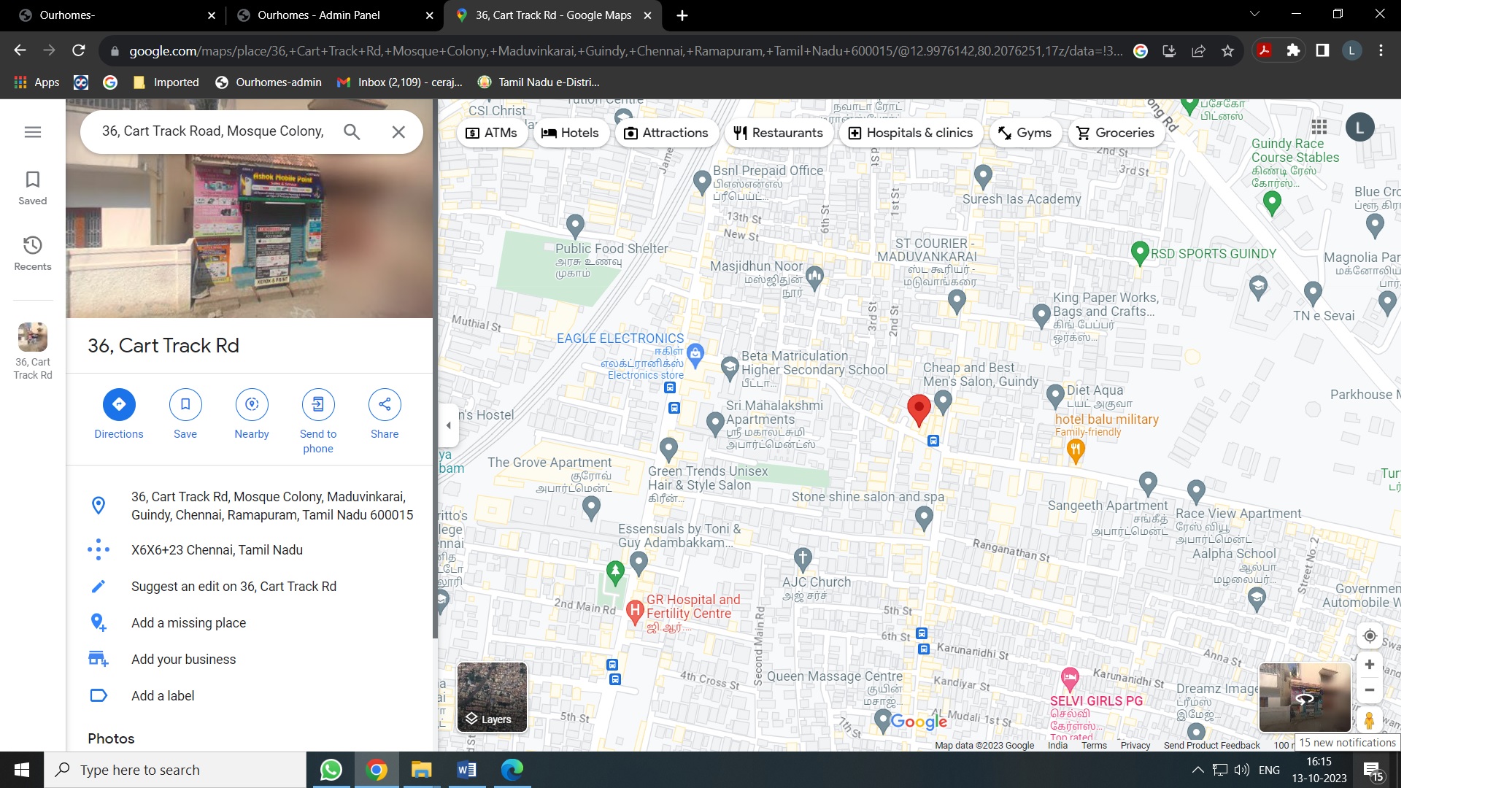Search Nearby places
Viewport: 1512px width, 788px height.
[252, 414]
